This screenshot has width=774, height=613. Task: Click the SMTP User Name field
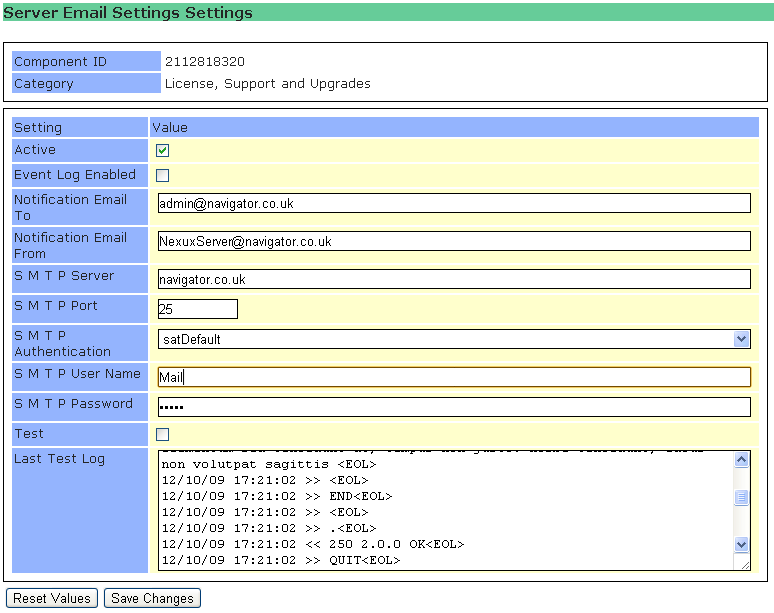(x=454, y=377)
